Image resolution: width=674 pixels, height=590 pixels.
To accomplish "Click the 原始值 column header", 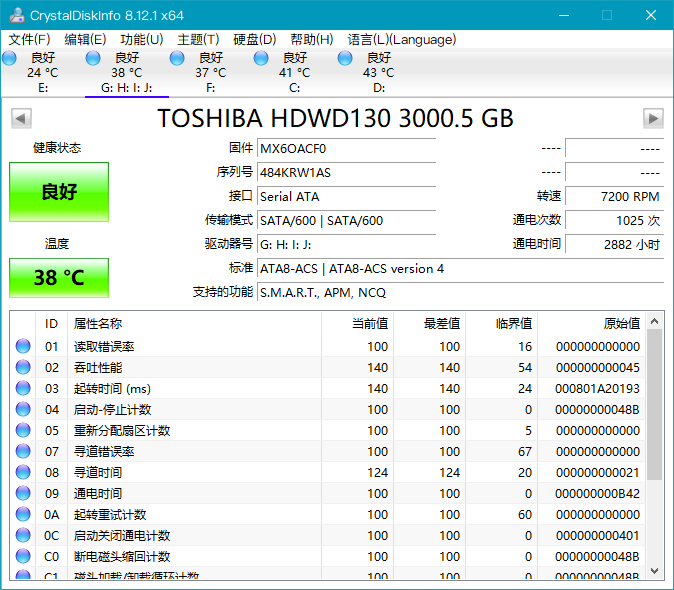I will click(x=591, y=323).
